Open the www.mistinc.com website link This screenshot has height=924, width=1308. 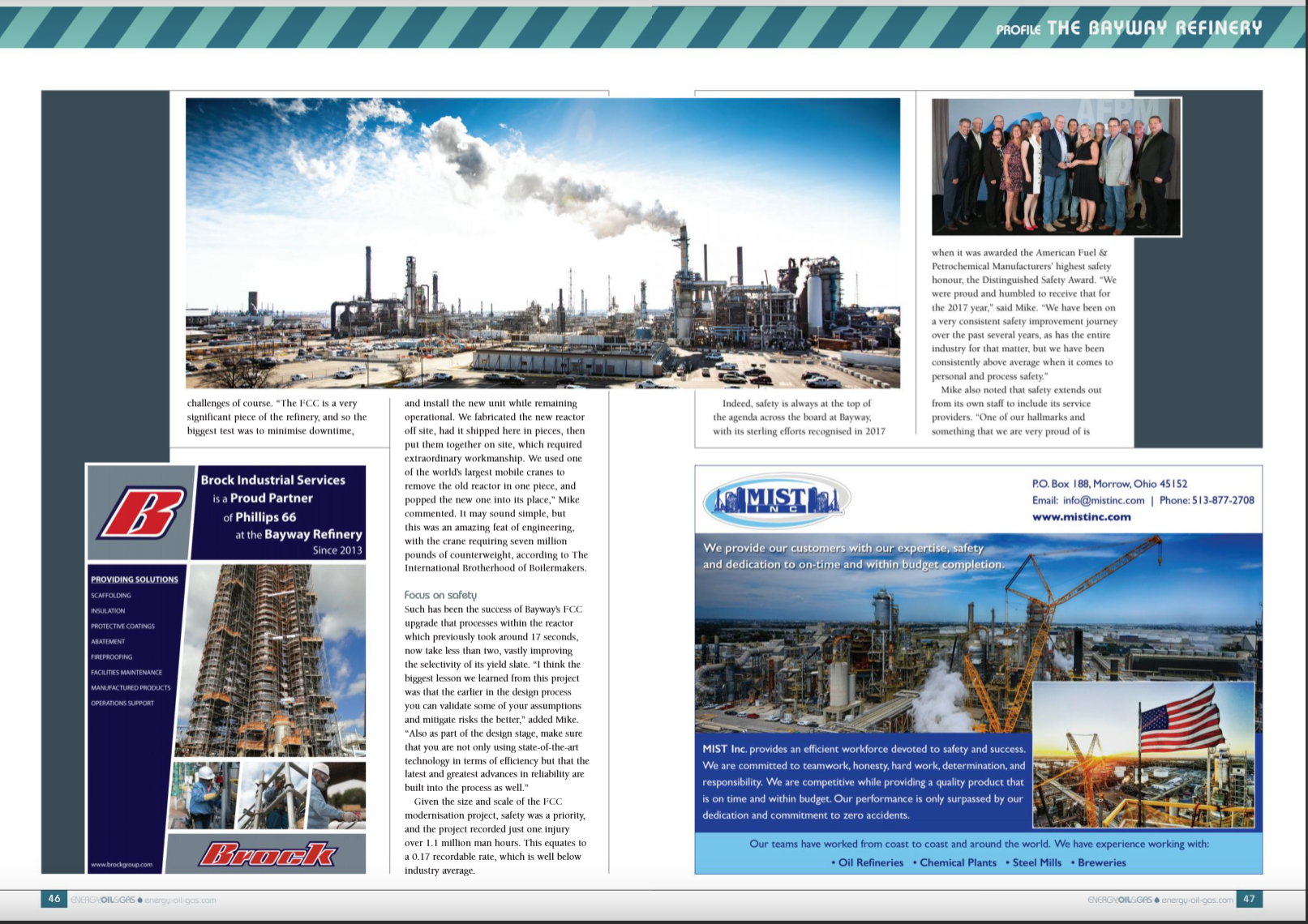pyautogui.click(x=1081, y=517)
